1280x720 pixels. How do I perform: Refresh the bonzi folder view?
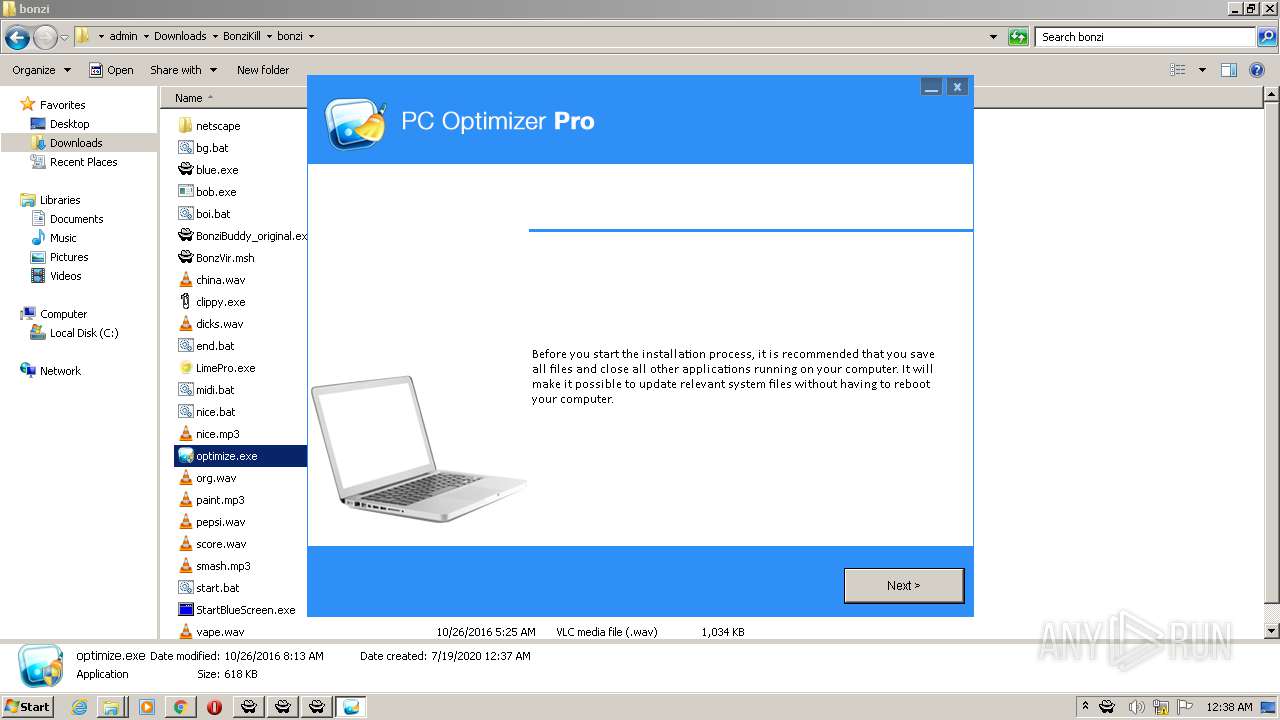pos(1018,37)
